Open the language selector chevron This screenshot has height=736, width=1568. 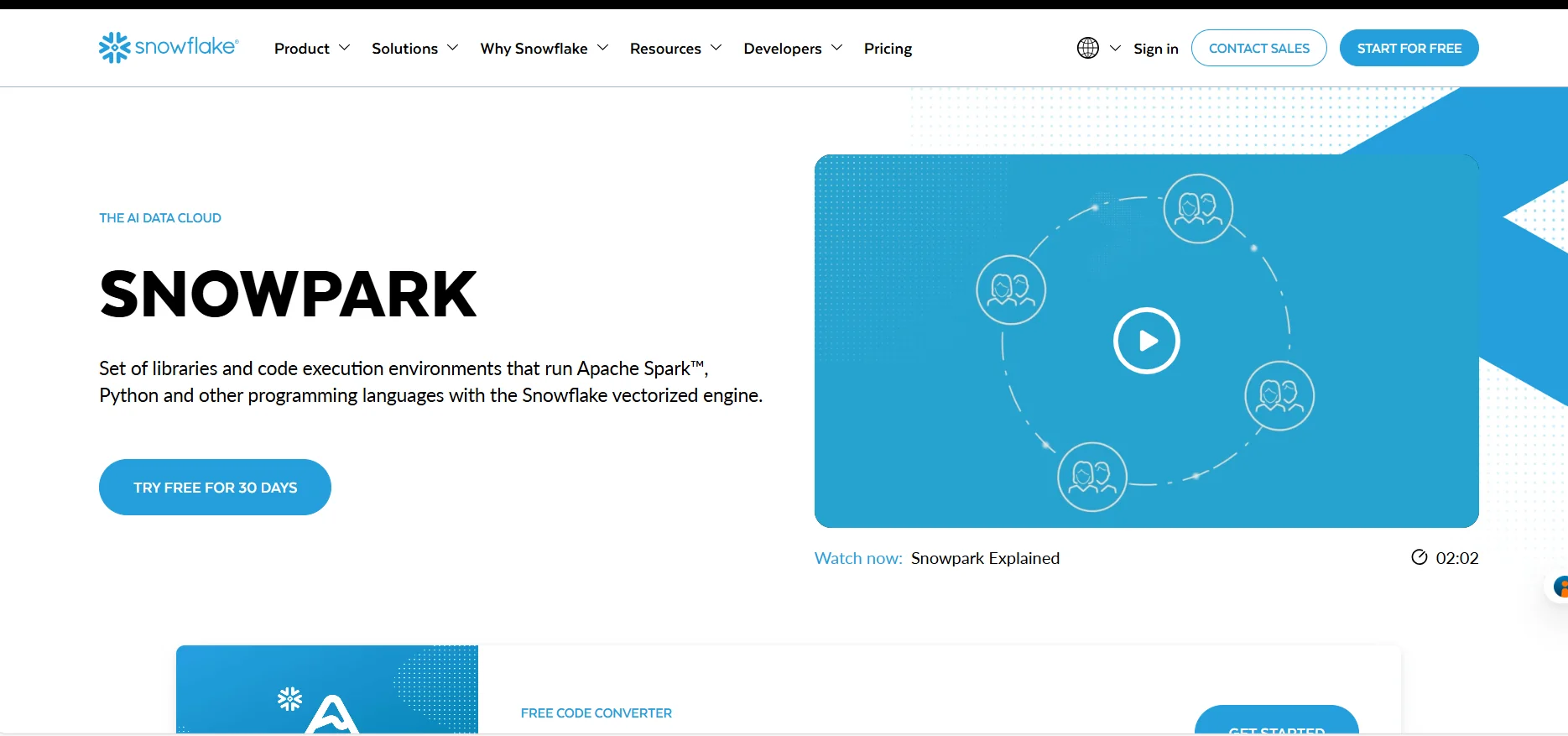(x=1115, y=48)
